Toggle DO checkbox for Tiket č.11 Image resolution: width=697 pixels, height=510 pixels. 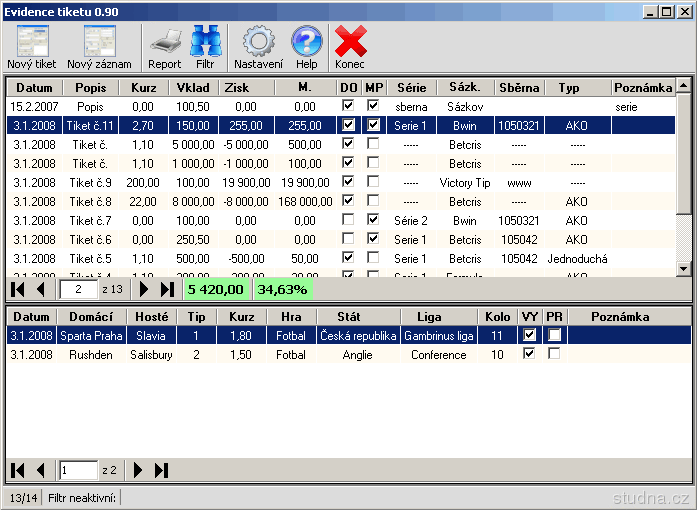coord(348,126)
